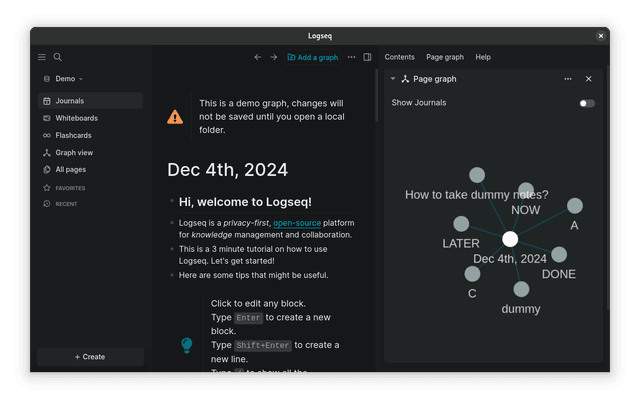Toggle right sidebar panel icon
The image size is (640, 405).
click(367, 57)
